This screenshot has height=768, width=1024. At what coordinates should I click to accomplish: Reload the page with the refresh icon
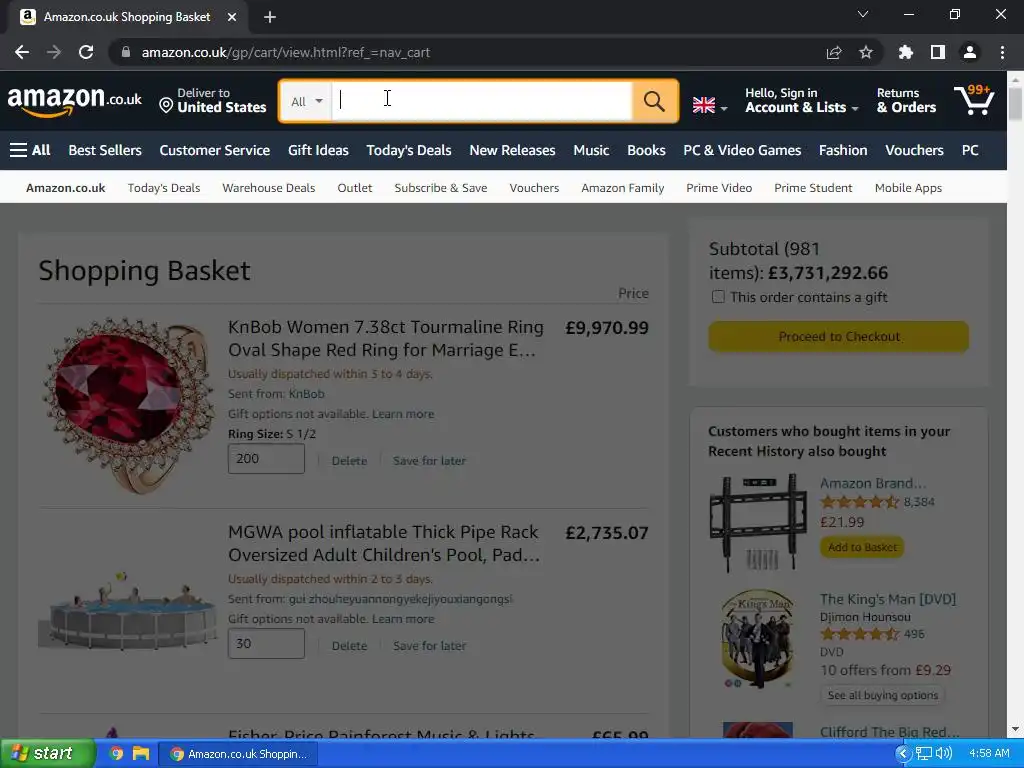pos(86,52)
